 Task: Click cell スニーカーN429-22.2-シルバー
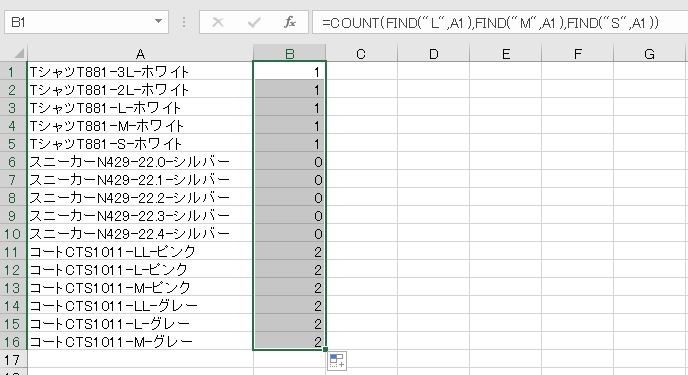(x=140, y=197)
